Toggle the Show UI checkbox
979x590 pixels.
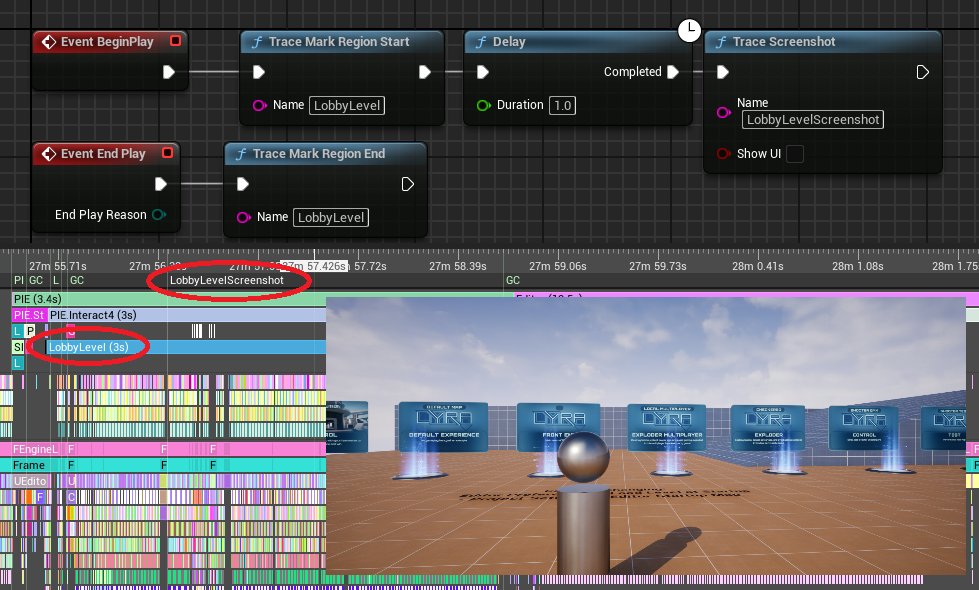(x=795, y=154)
